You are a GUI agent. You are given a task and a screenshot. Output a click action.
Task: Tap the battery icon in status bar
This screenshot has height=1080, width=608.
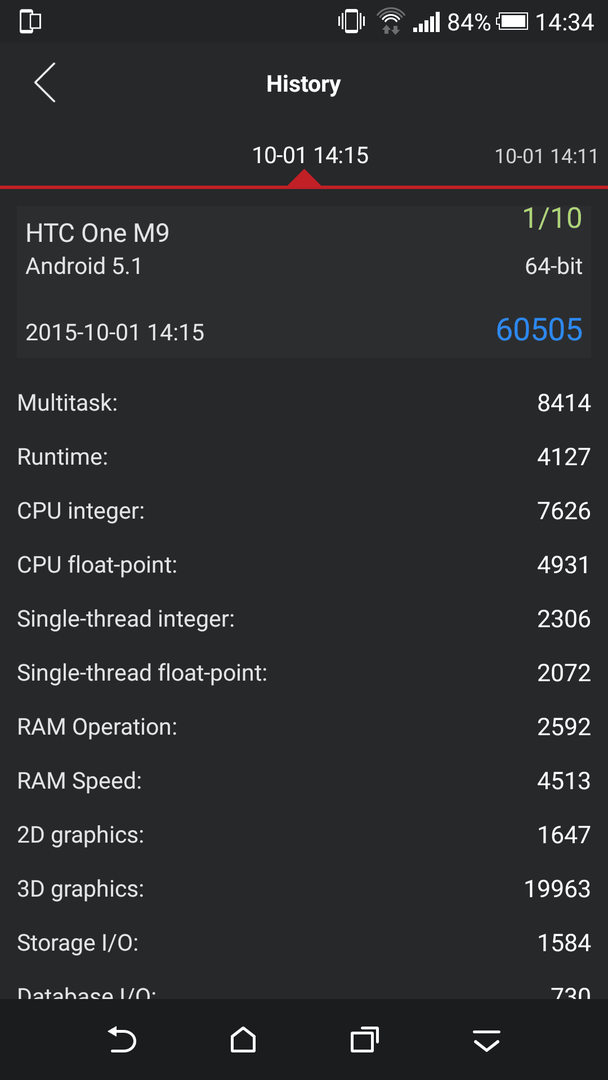tap(512, 21)
